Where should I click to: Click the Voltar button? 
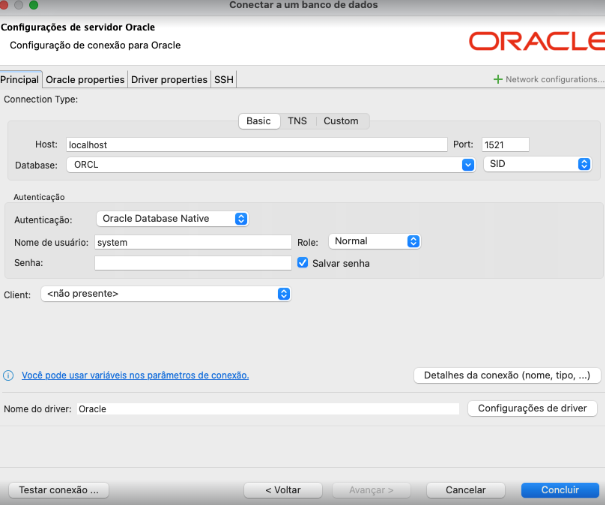[x=283, y=490]
